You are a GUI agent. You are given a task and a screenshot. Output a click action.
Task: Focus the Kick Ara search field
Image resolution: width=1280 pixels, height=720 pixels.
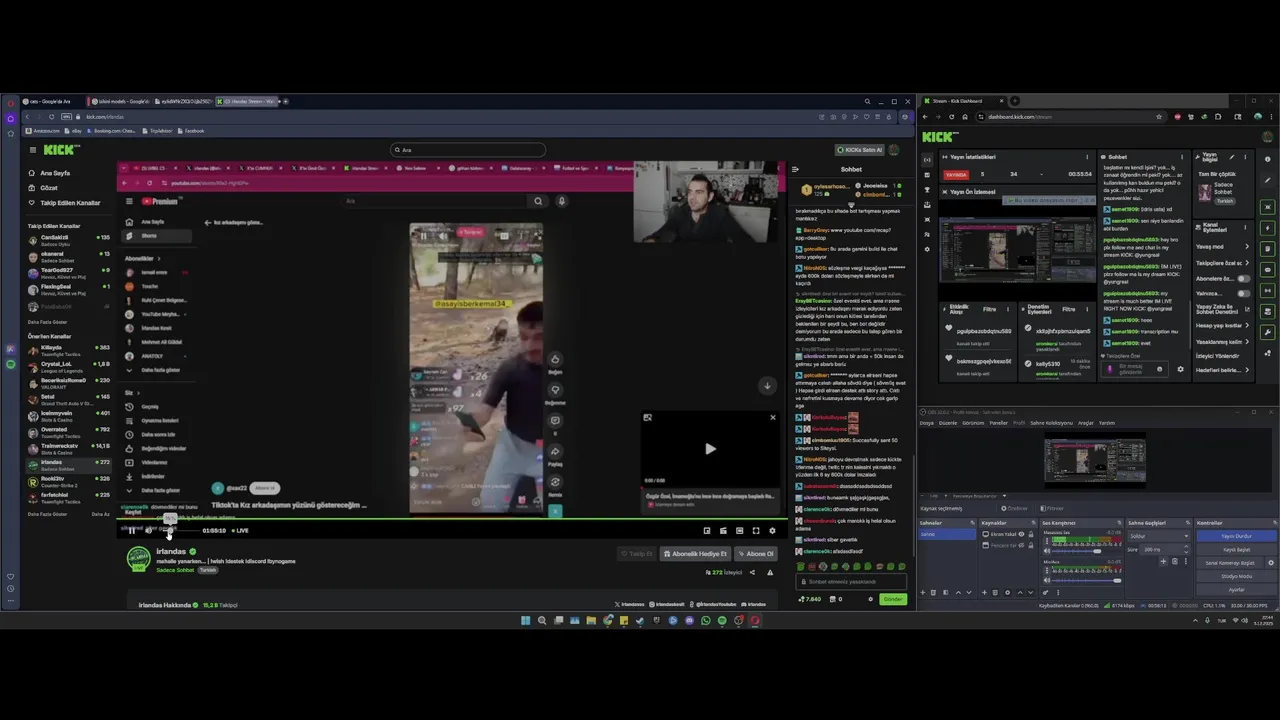(468, 150)
